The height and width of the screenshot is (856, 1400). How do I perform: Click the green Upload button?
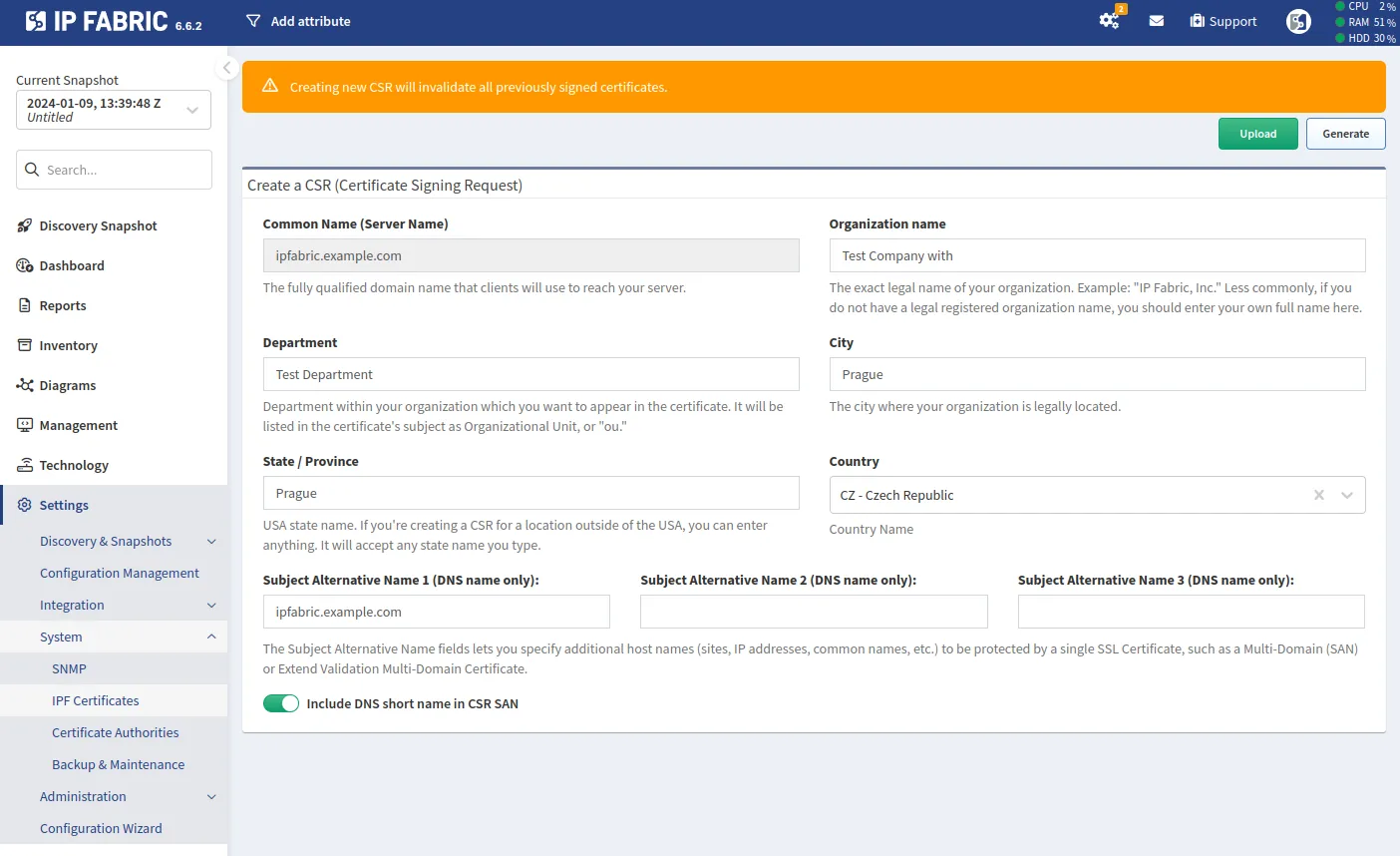tap(1257, 133)
